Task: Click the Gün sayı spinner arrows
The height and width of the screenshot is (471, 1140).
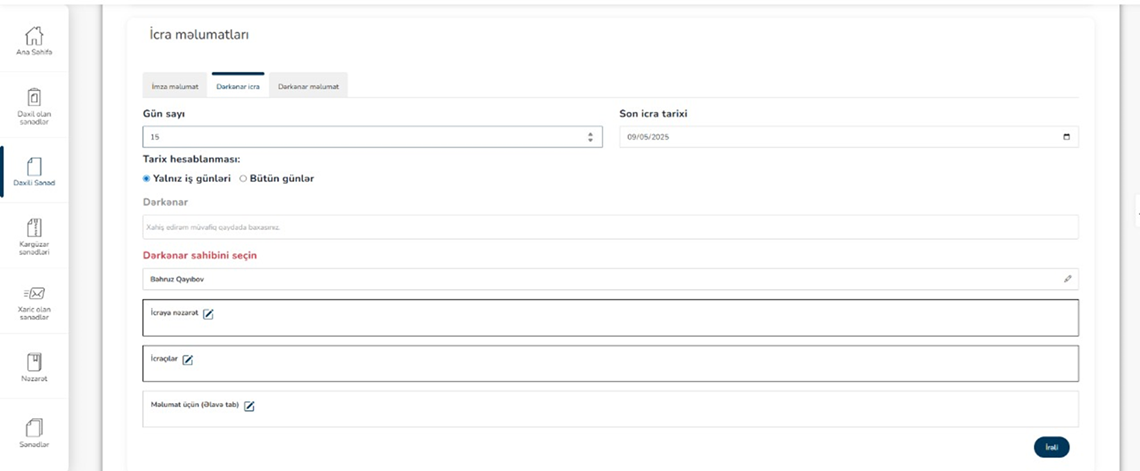Action: pyautogui.click(x=590, y=137)
